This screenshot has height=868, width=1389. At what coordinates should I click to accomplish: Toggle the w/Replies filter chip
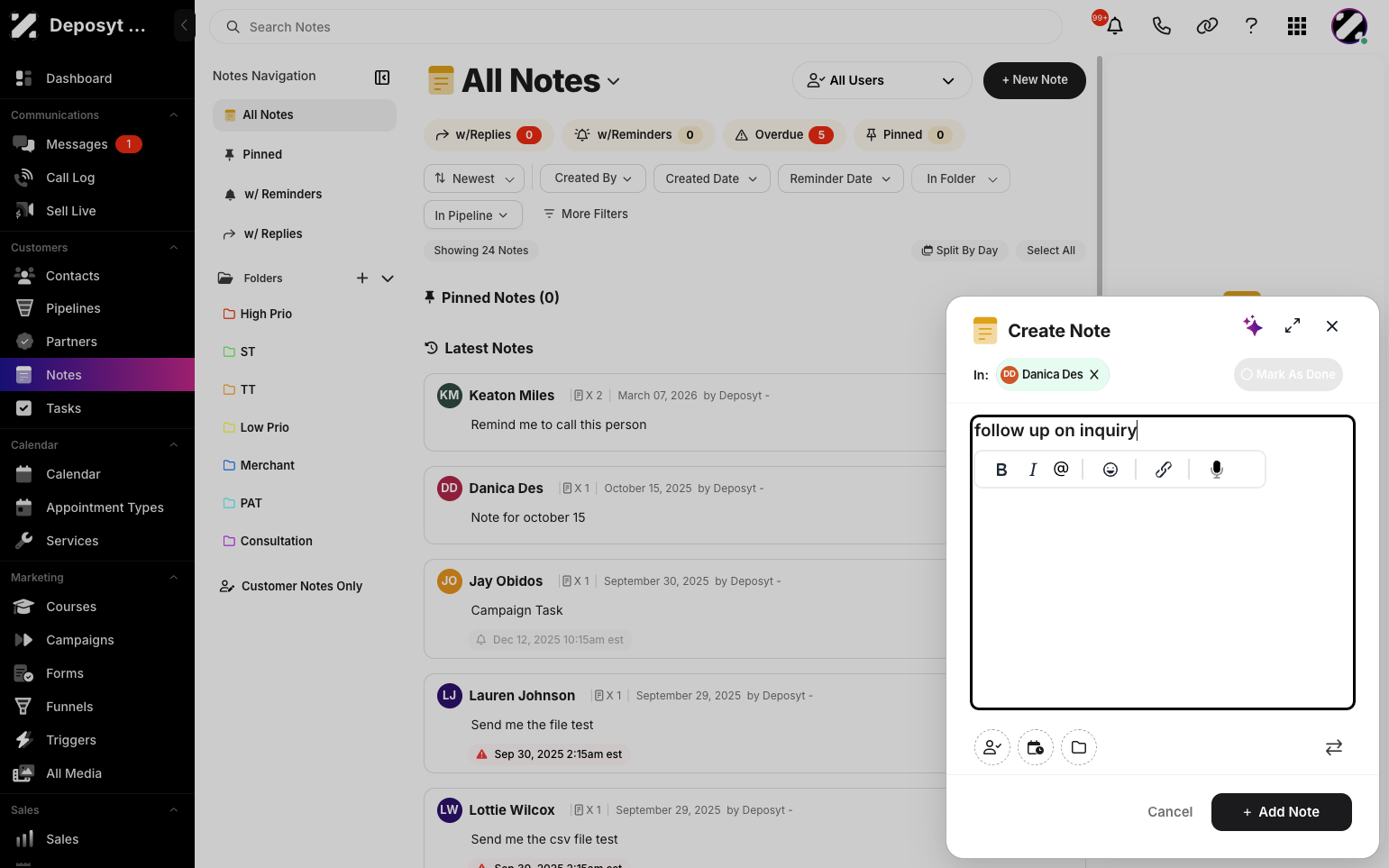point(489,135)
